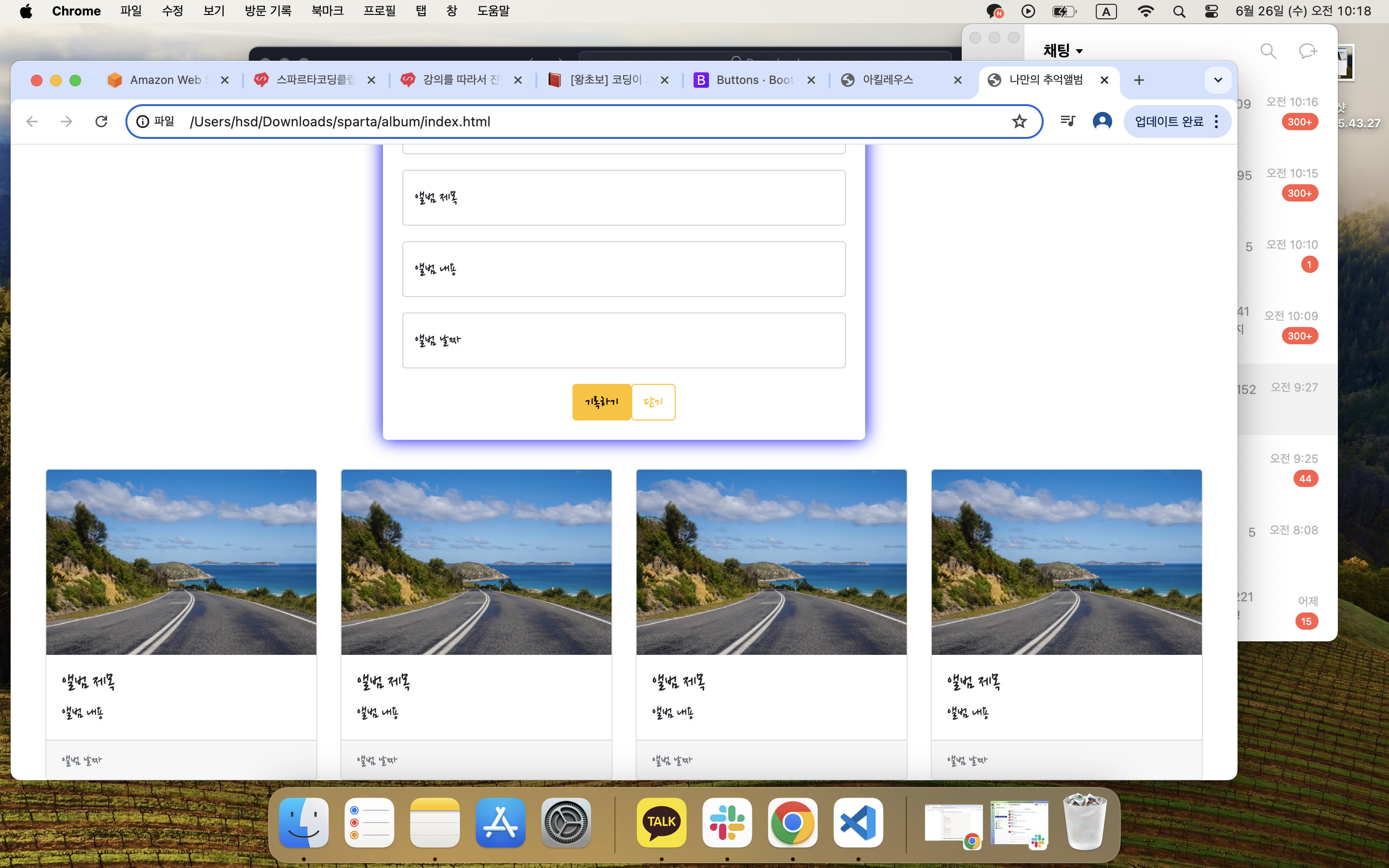Image resolution: width=1389 pixels, height=868 pixels.
Task: Open the 북마크 menu
Action: (x=327, y=12)
